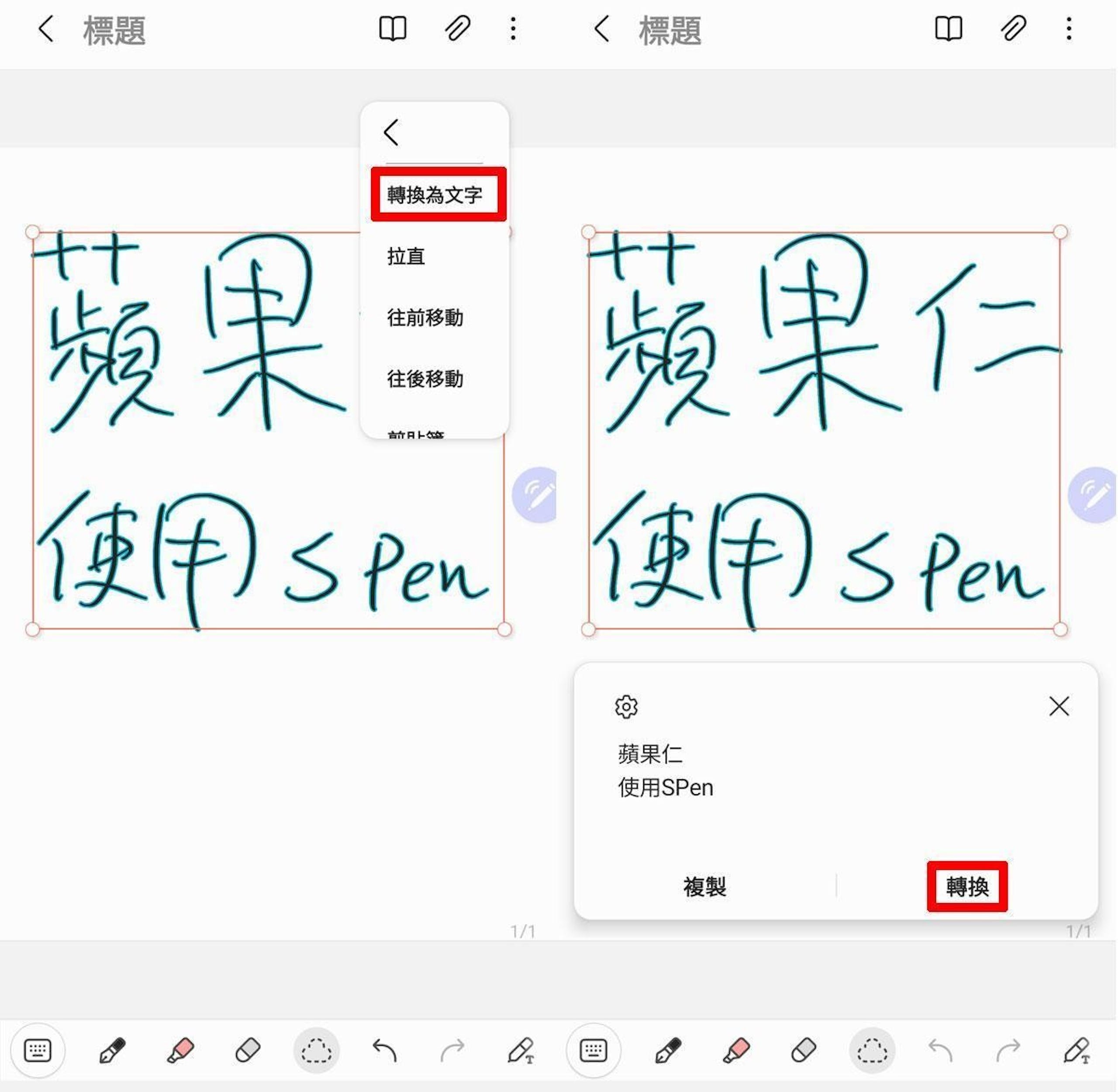Tap handwritten 仁 character on right screen

989,327
